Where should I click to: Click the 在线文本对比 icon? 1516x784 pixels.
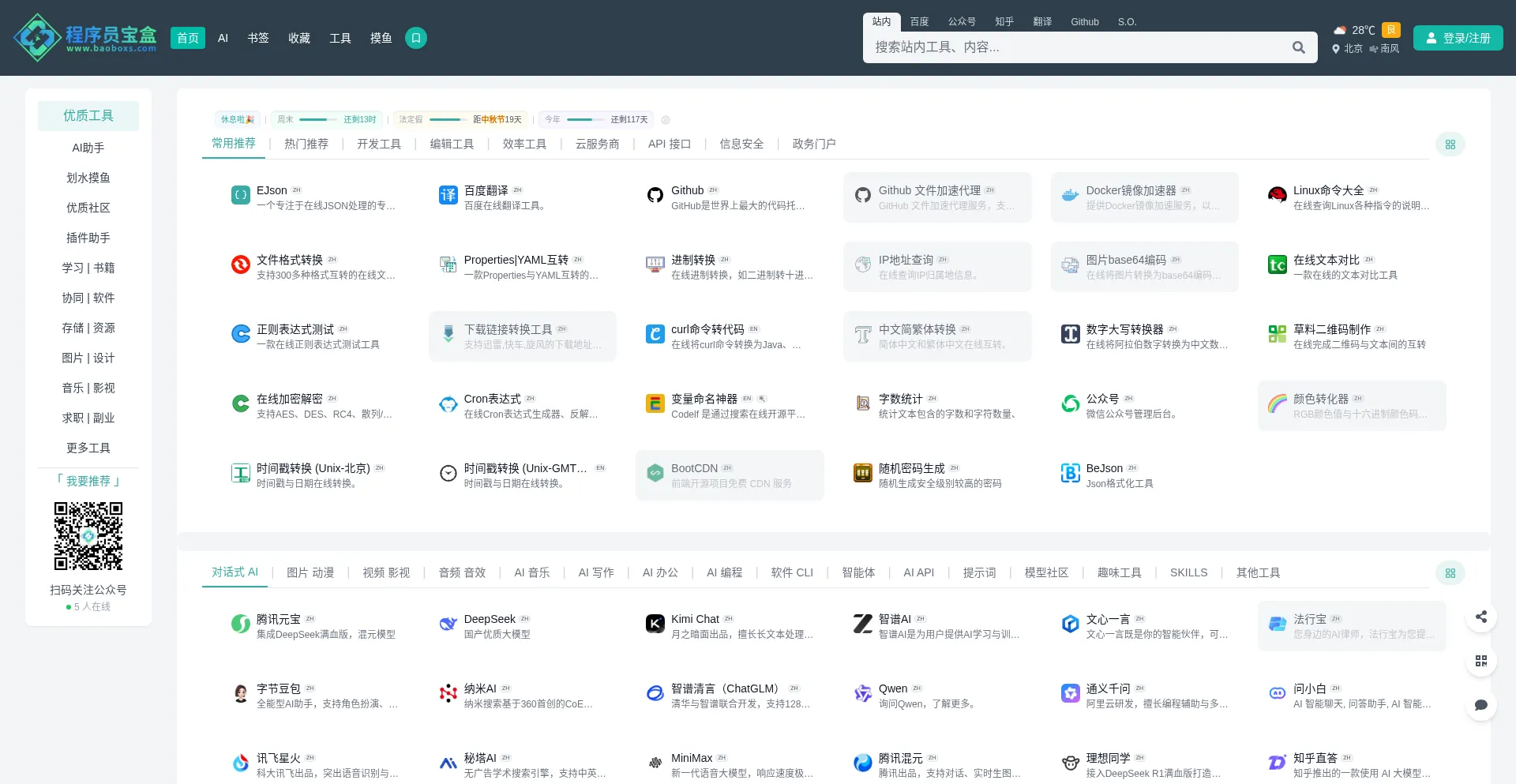[x=1278, y=264]
